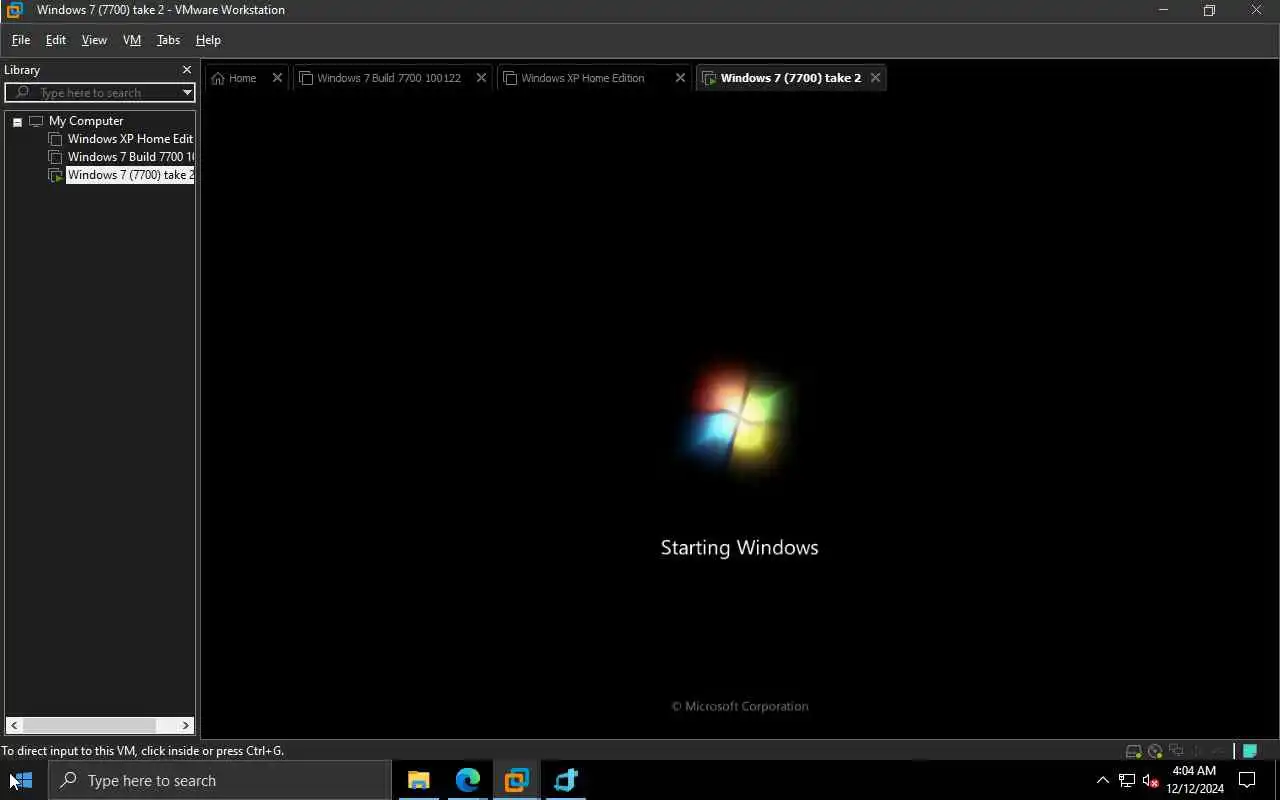Close the Windows 7 (7700) take 2 tab
Screen dimensions: 1280x800
click(x=875, y=78)
